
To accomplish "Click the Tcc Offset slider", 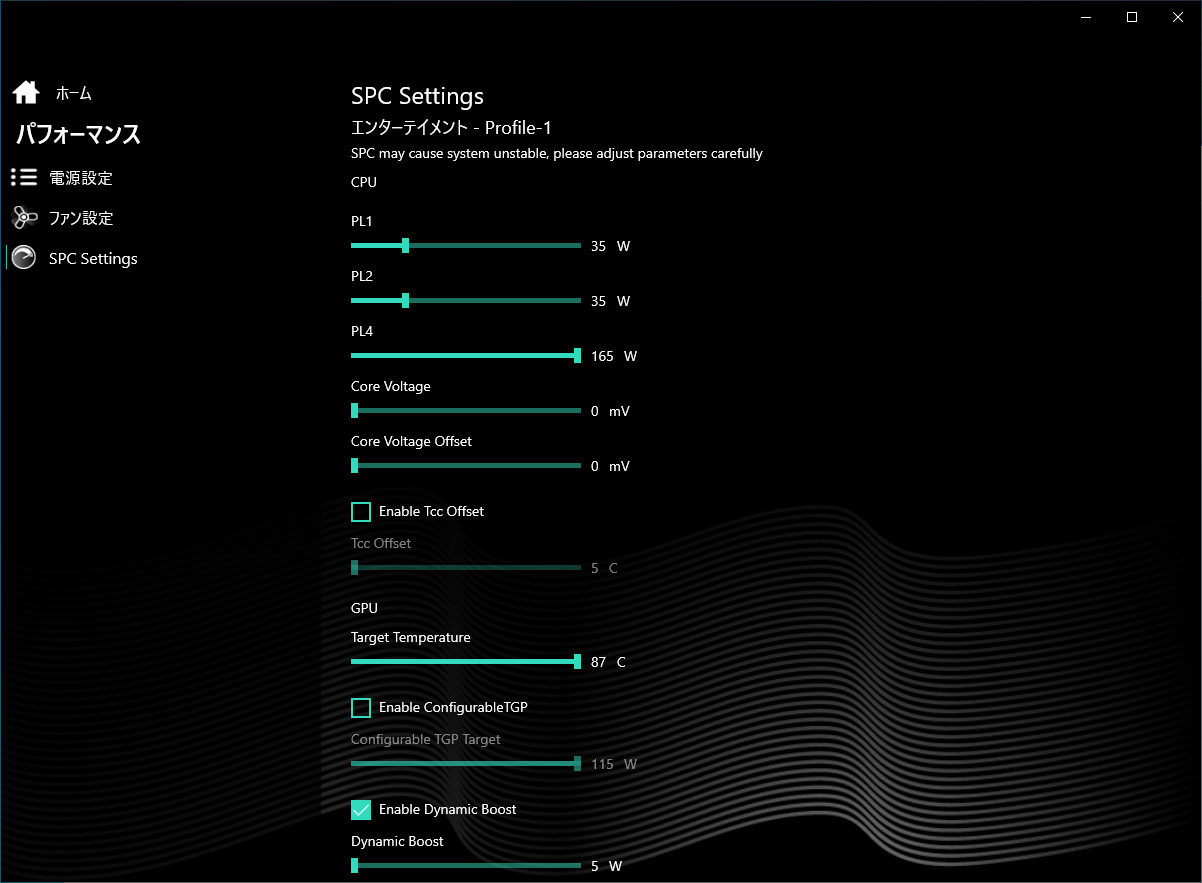I will click(x=466, y=567).
